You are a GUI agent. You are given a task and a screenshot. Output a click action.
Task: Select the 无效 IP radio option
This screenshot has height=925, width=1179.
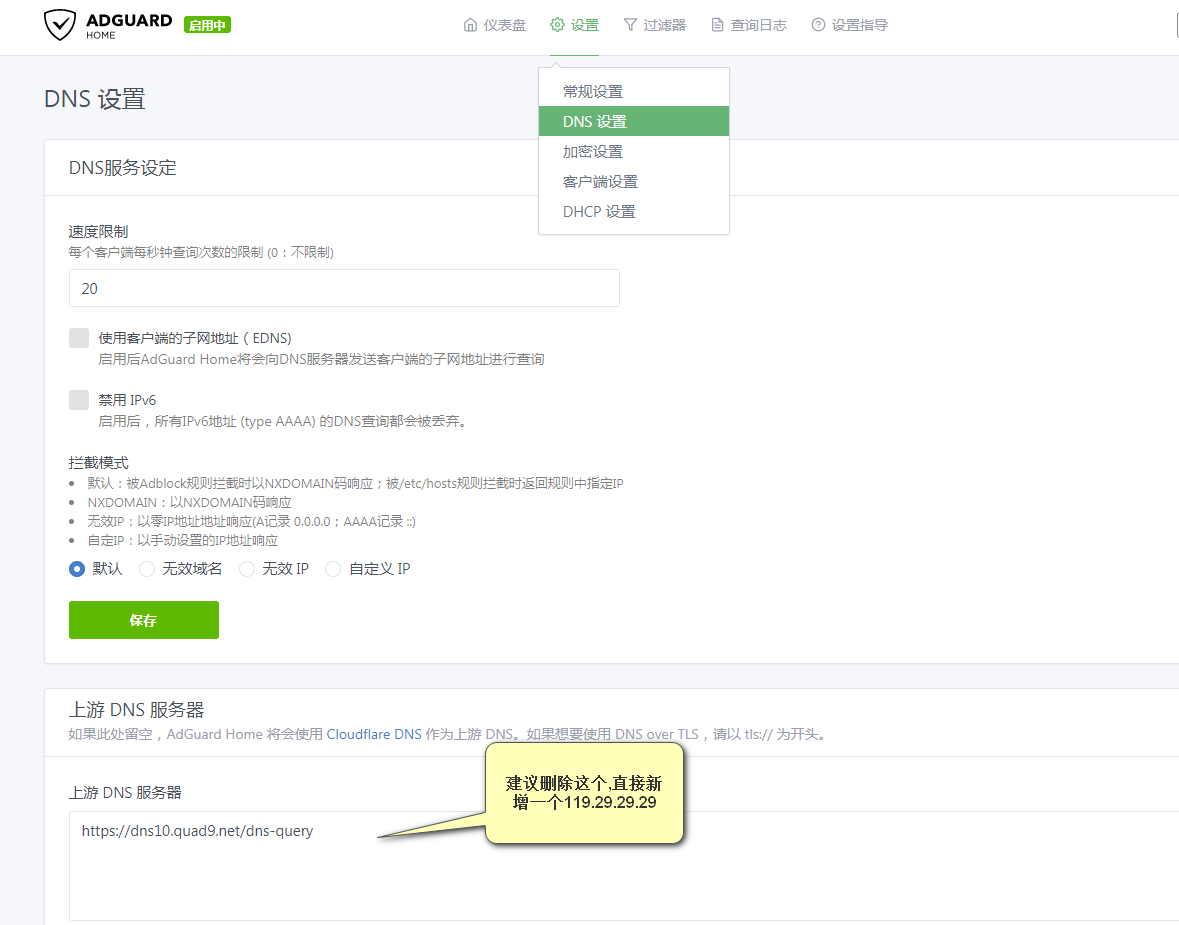click(x=247, y=569)
